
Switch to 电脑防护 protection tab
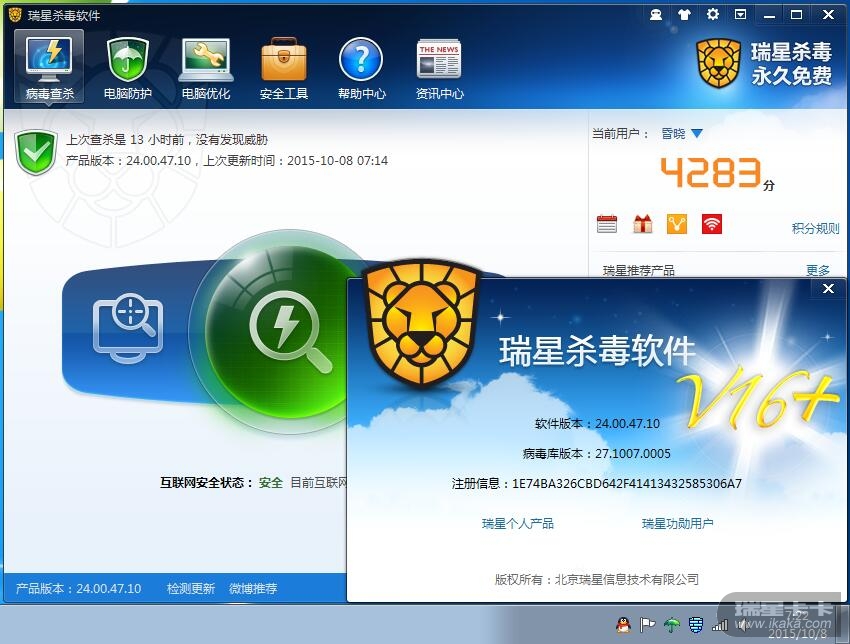coord(127,67)
